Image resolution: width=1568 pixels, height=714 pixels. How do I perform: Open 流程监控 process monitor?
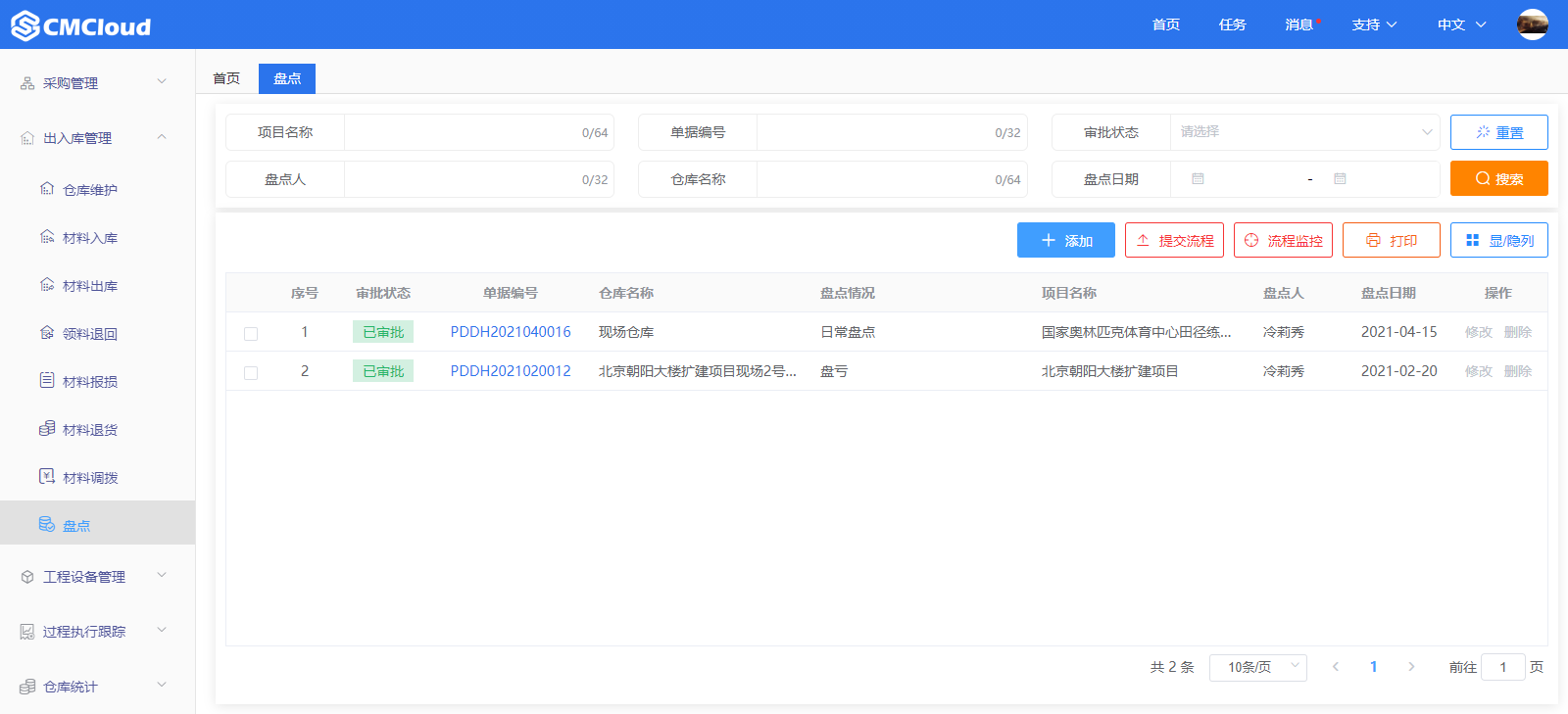pyautogui.click(x=1283, y=240)
